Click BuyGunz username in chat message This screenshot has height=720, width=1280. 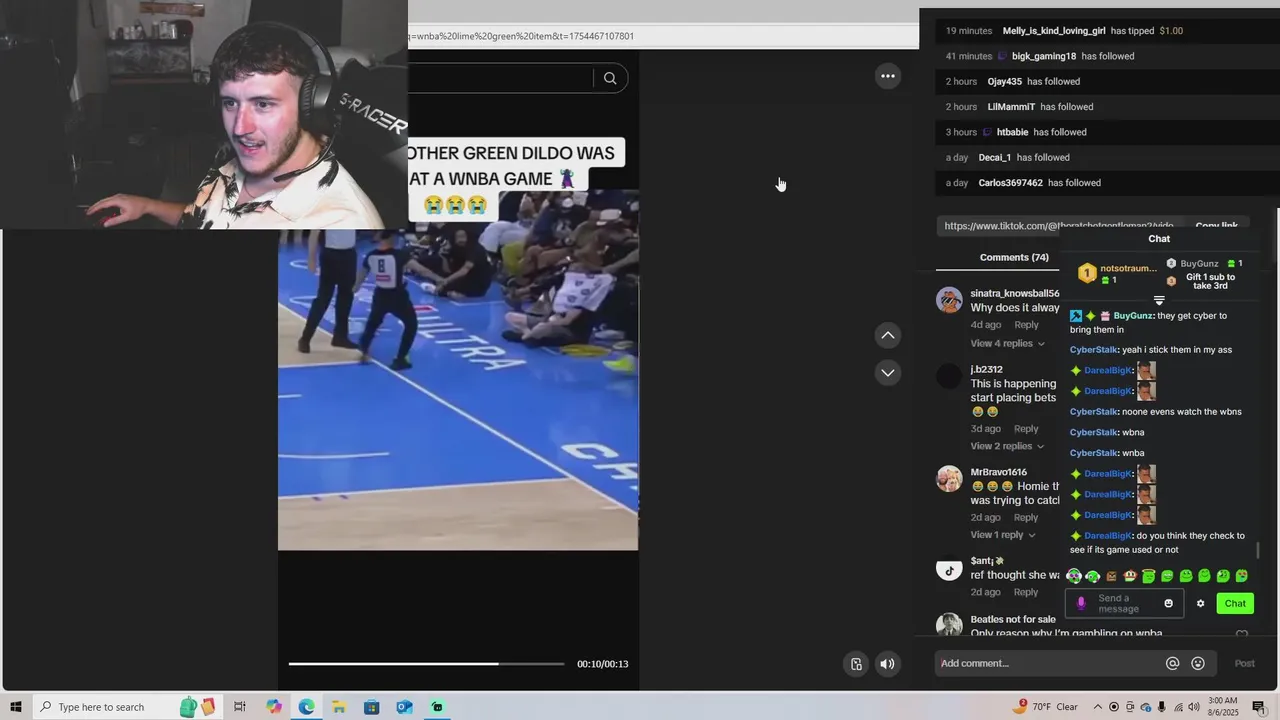tap(1133, 316)
